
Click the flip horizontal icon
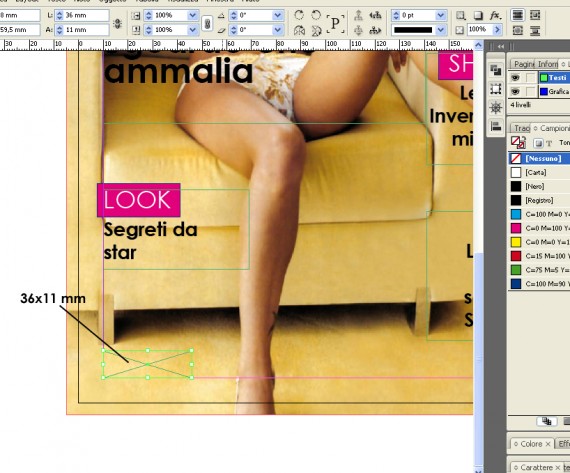click(299, 30)
